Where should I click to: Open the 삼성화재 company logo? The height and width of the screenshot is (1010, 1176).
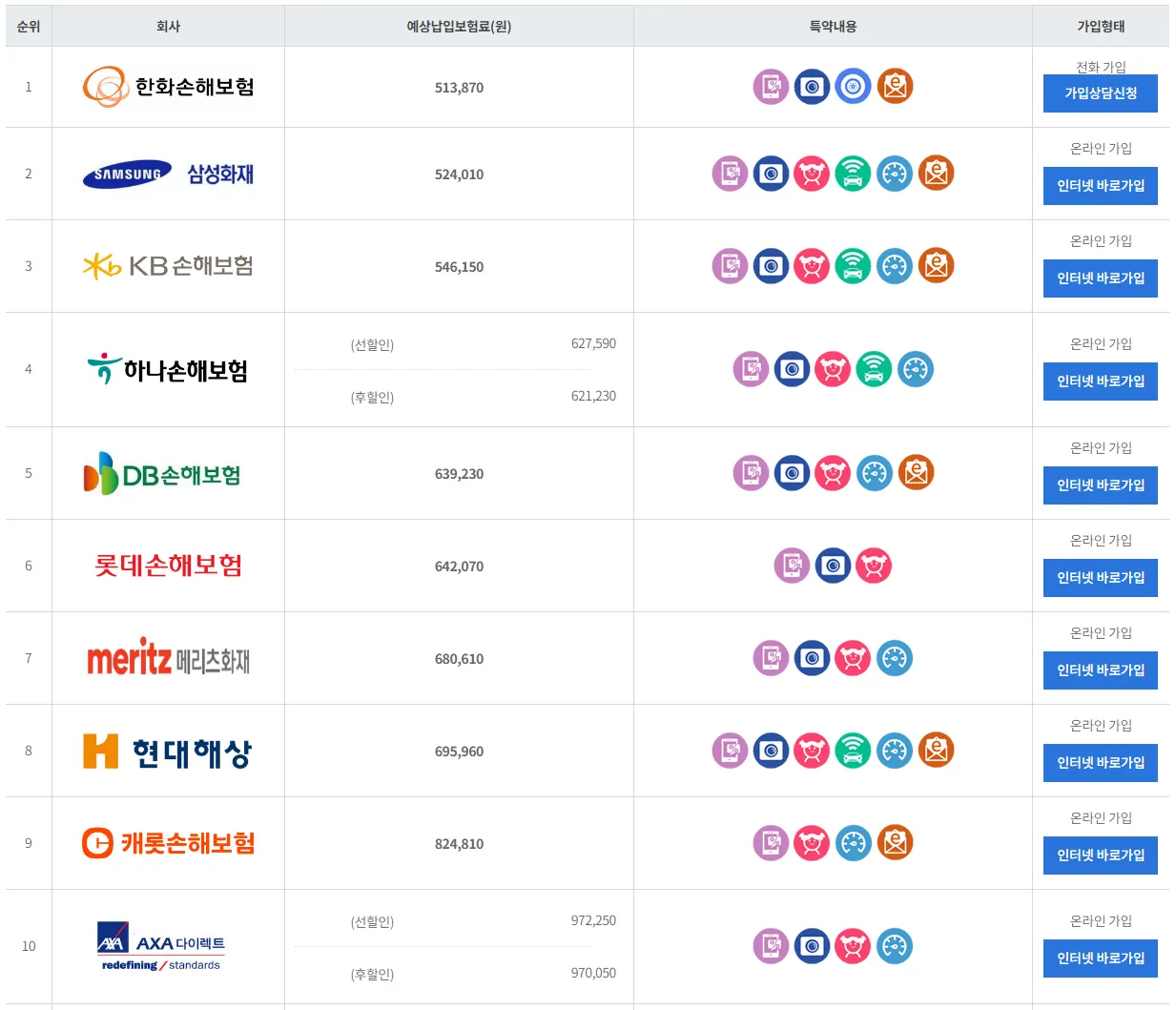168,174
